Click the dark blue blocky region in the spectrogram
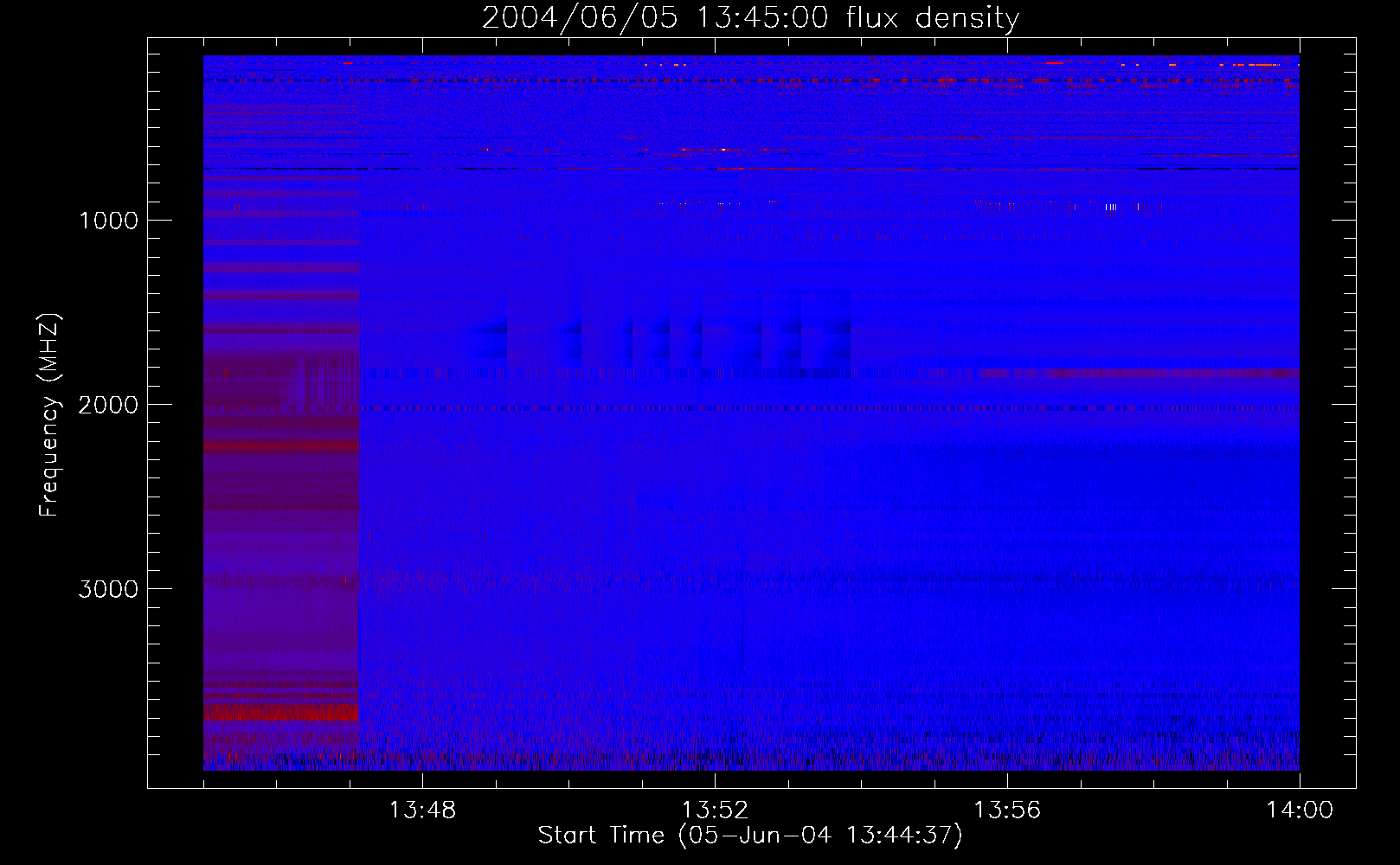The height and width of the screenshot is (865, 1400). pyautogui.click(x=660, y=336)
